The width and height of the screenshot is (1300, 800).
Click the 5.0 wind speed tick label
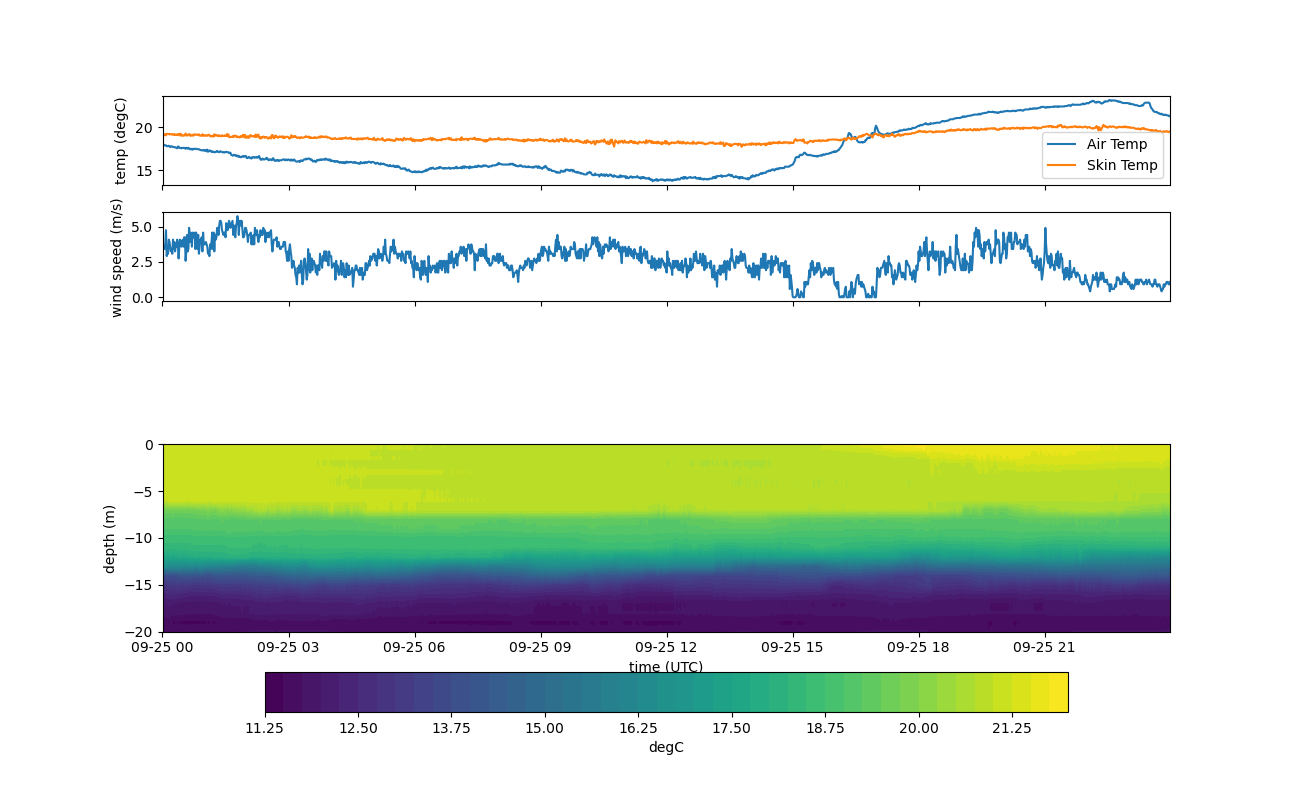pos(142,227)
